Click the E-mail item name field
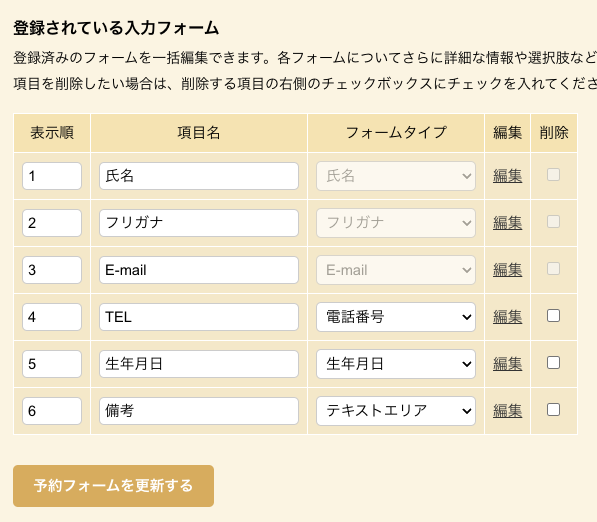597x522 pixels. click(199, 270)
